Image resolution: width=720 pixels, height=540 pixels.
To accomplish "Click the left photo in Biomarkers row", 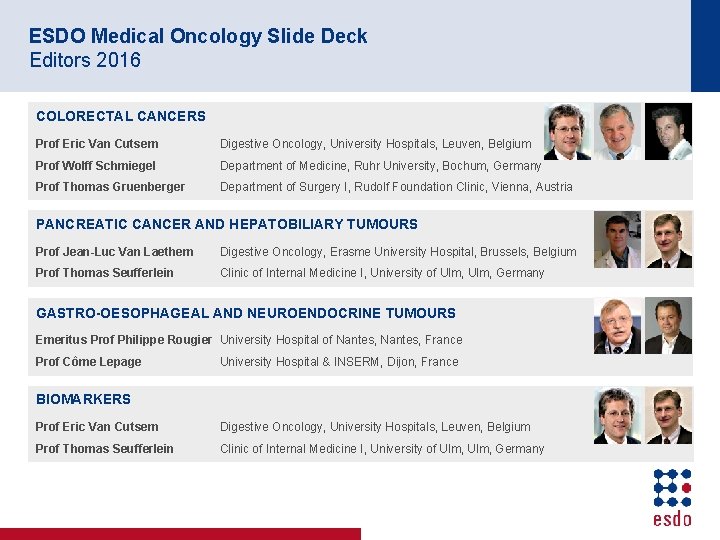I will tap(617, 416).
